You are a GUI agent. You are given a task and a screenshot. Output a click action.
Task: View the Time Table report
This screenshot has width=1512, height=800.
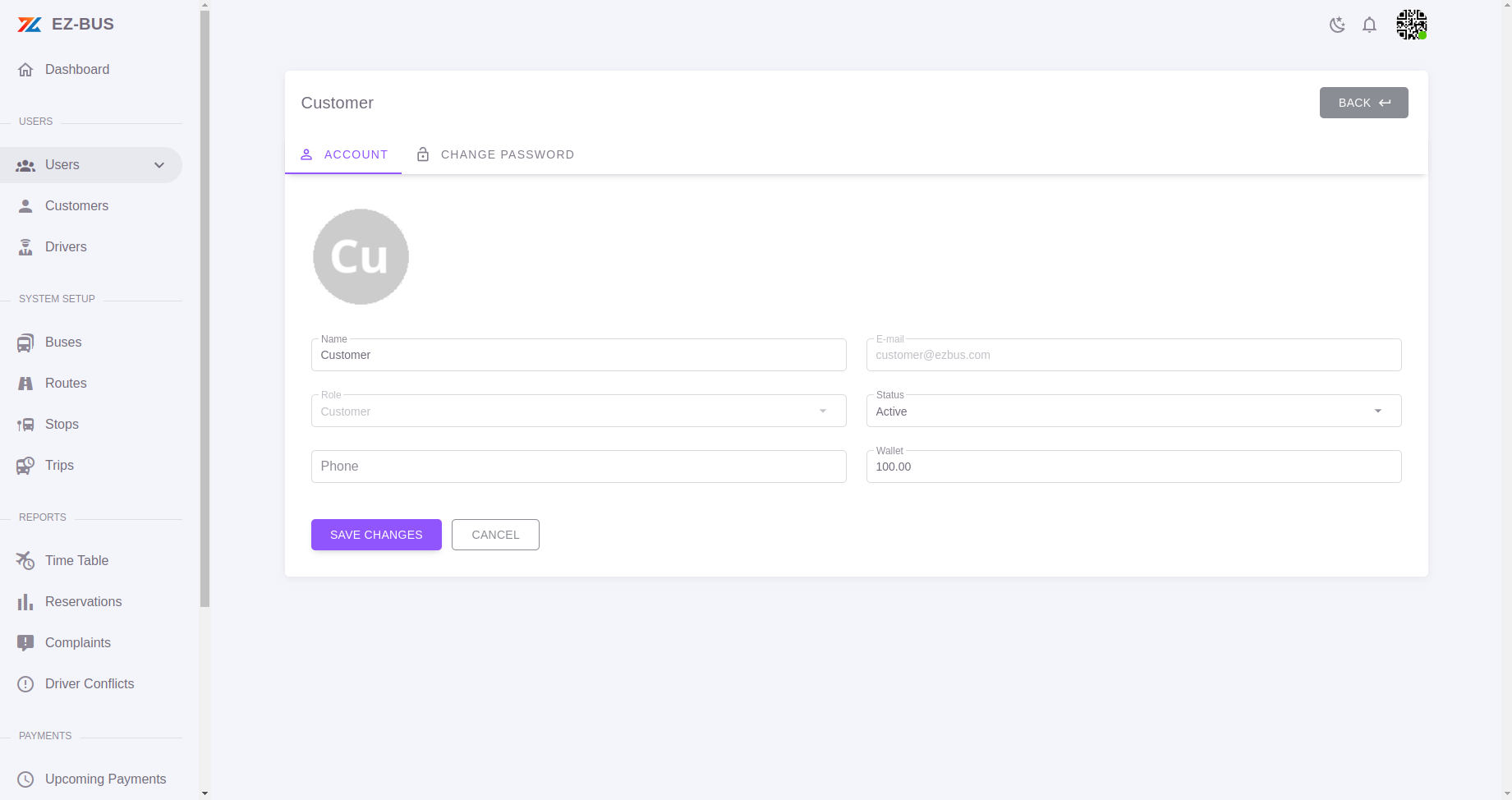point(76,560)
